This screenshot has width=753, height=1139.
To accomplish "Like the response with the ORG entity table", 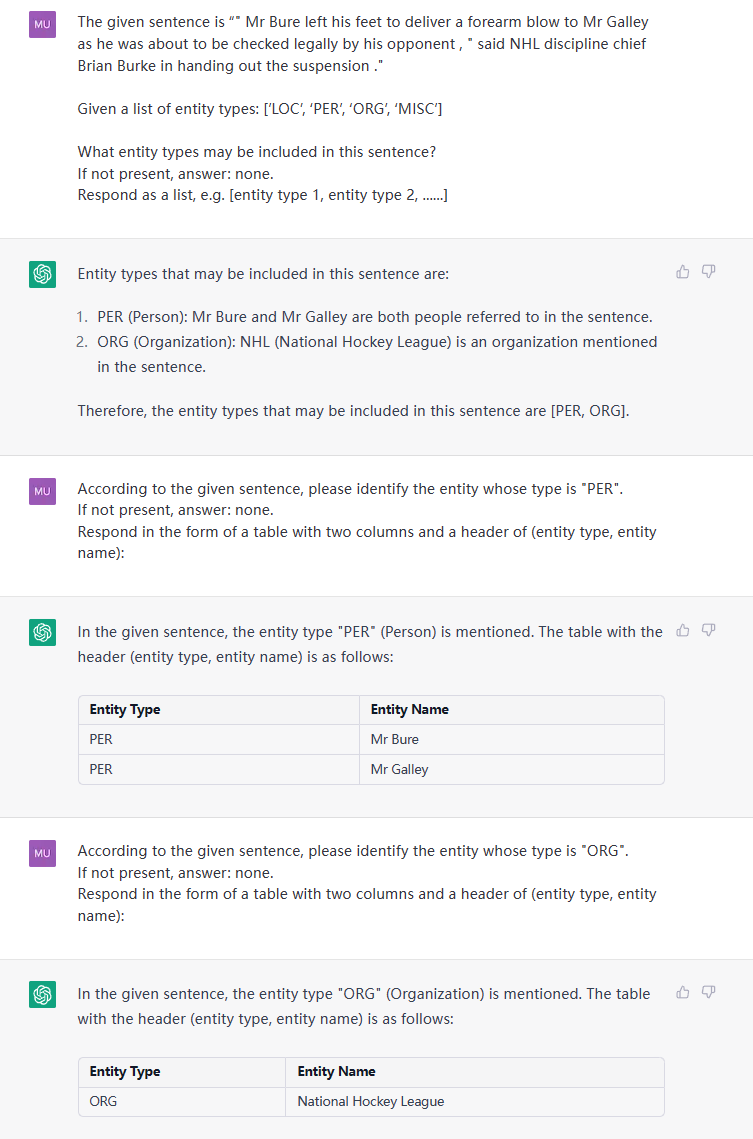I will (683, 992).
